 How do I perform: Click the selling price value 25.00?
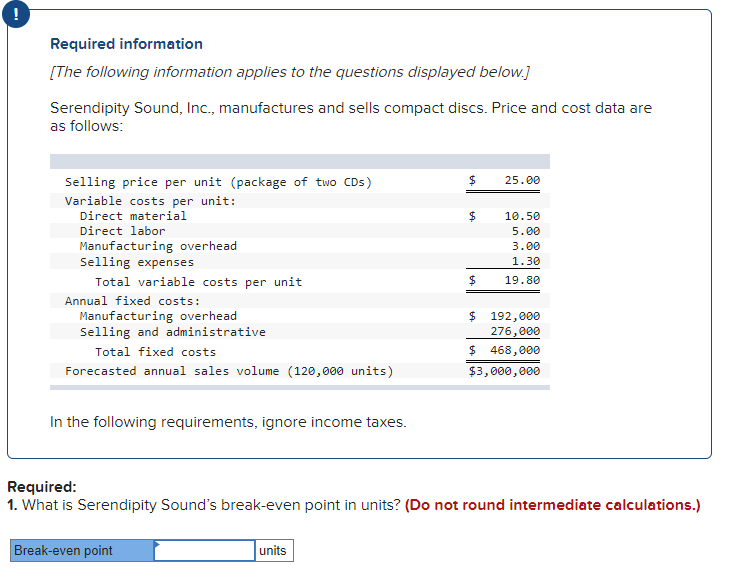pos(522,180)
